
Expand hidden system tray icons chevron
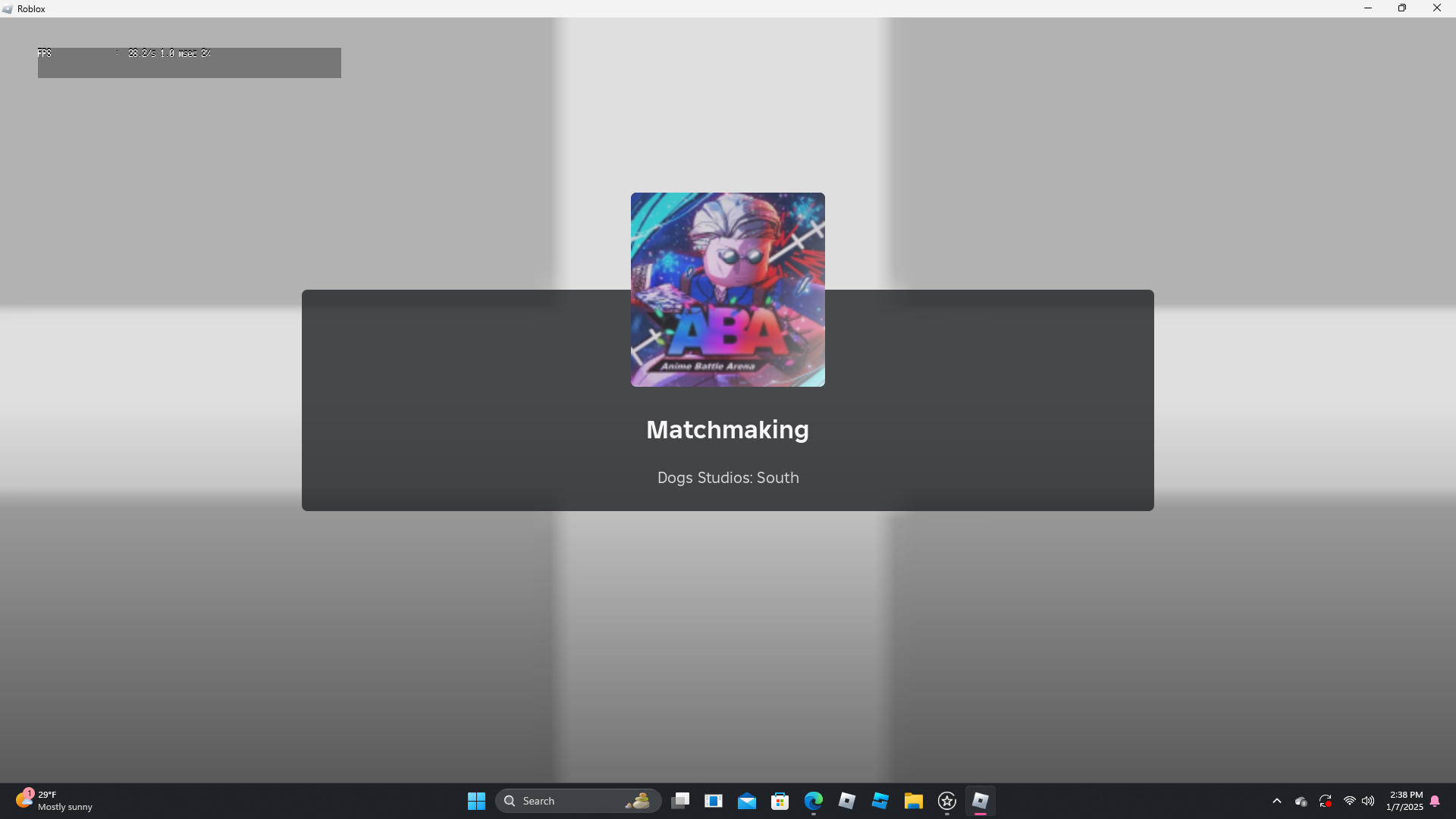tap(1277, 801)
